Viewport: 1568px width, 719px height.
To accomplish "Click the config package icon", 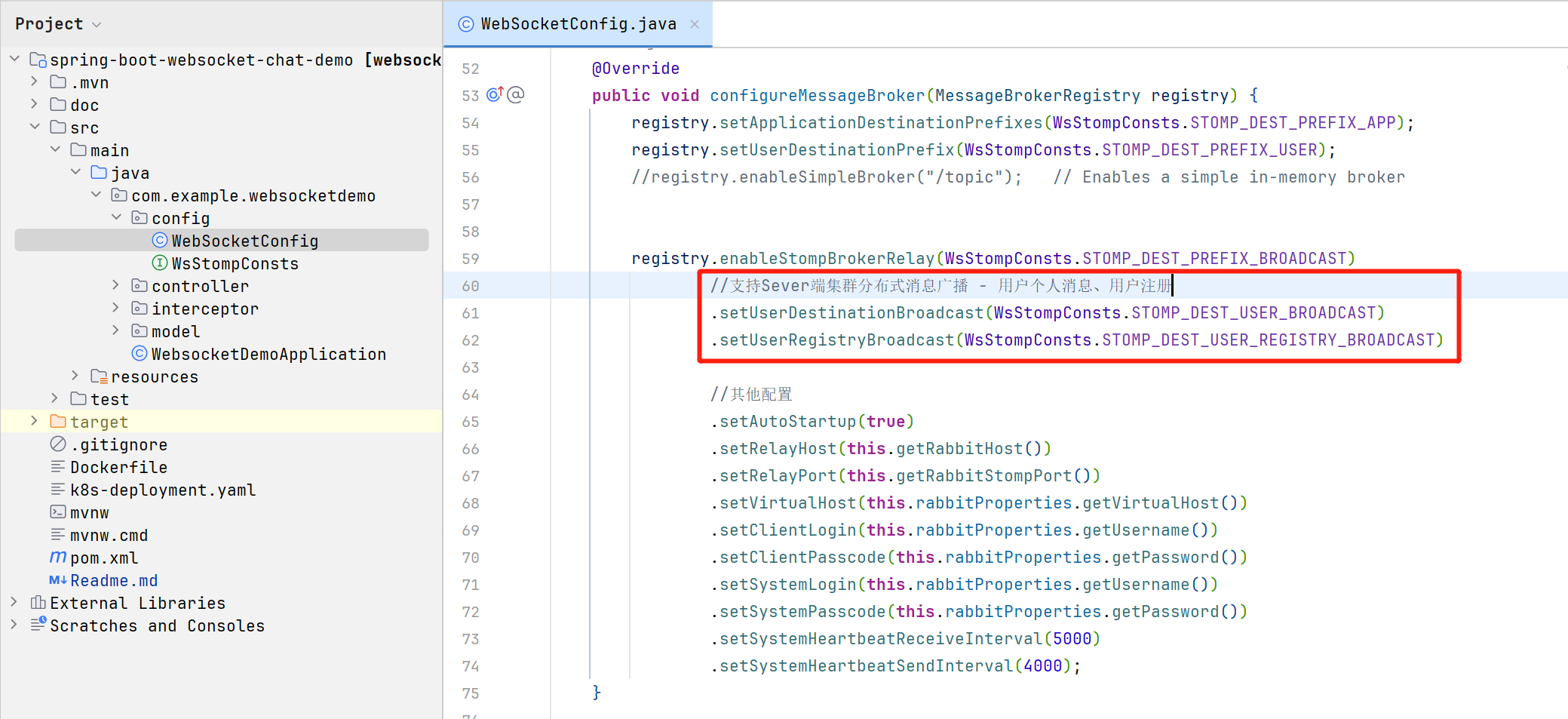I will [x=140, y=217].
